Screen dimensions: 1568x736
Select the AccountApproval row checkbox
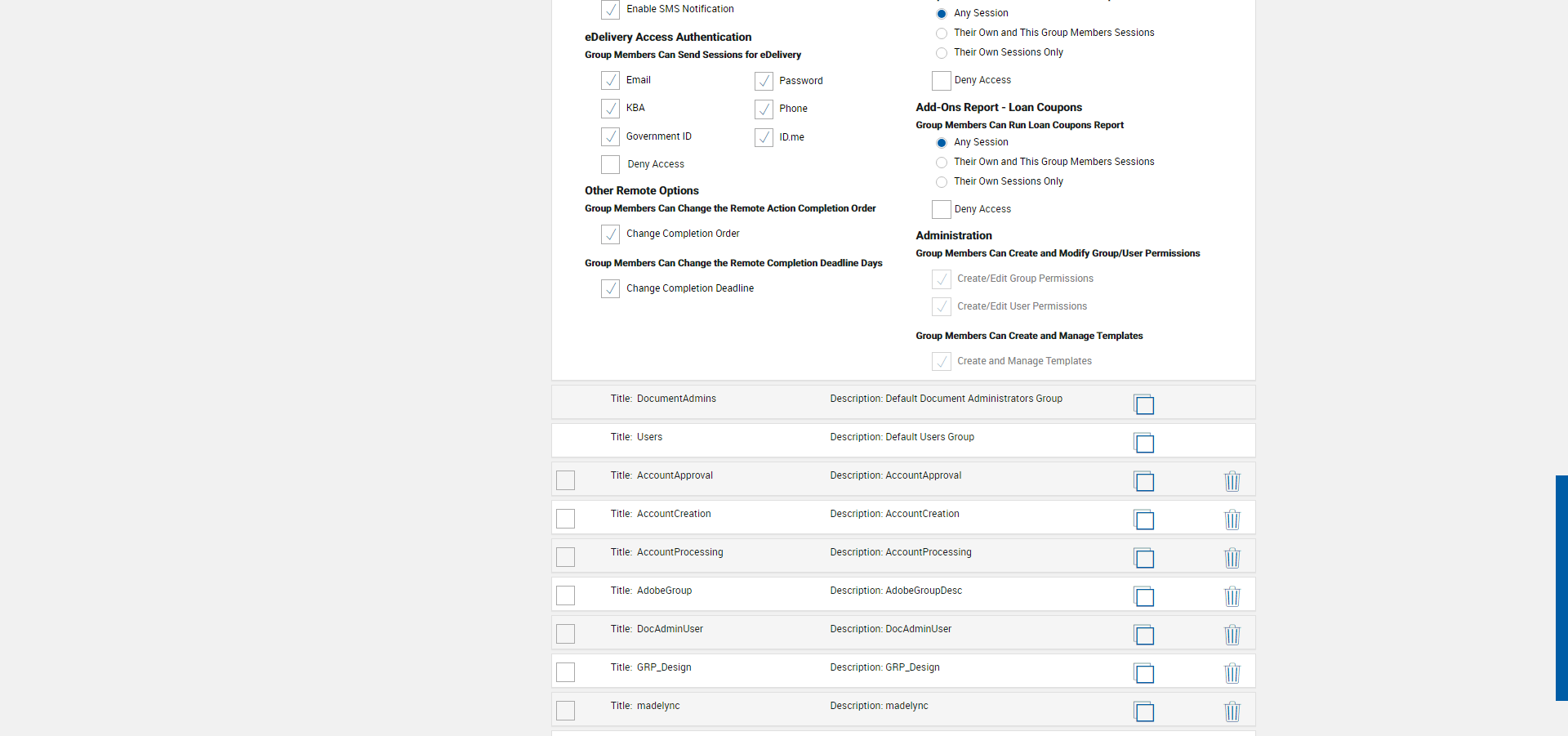[x=565, y=480]
